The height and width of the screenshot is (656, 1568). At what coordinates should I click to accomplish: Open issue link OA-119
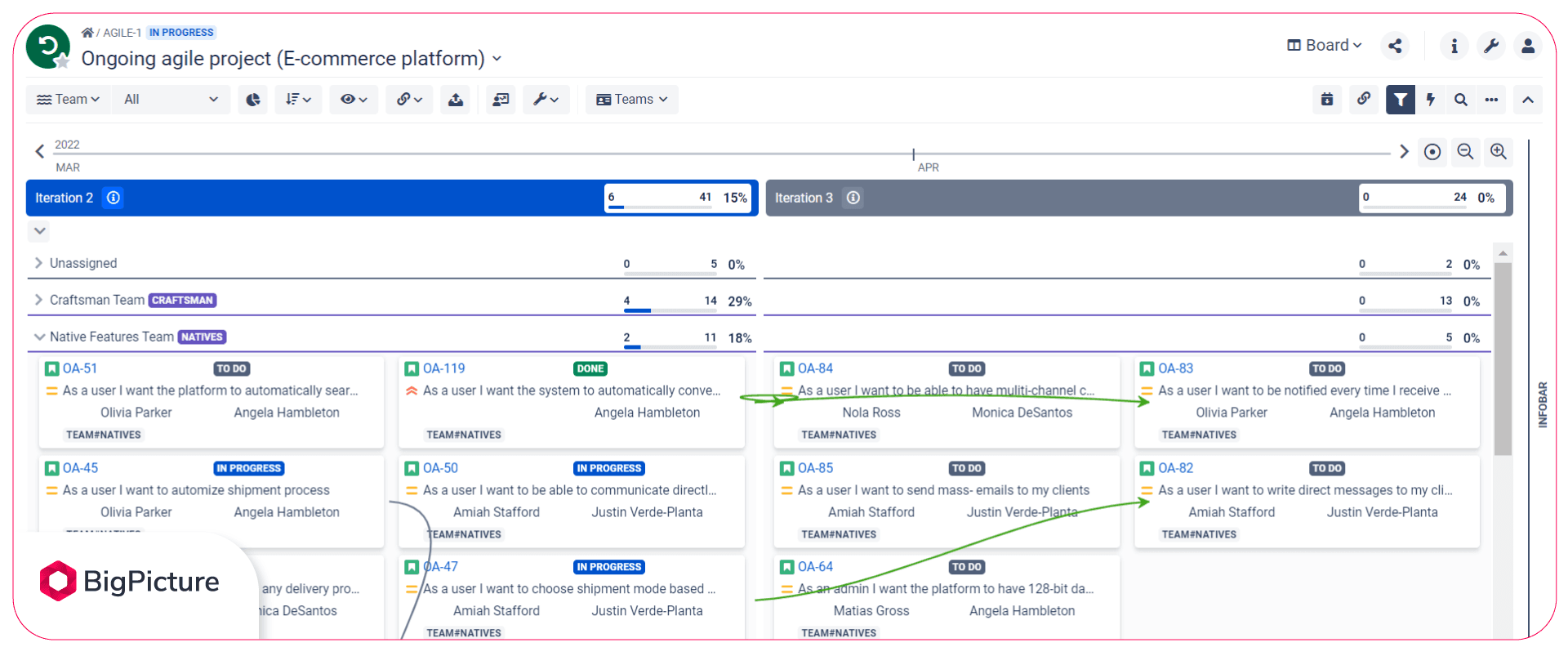[443, 368]
